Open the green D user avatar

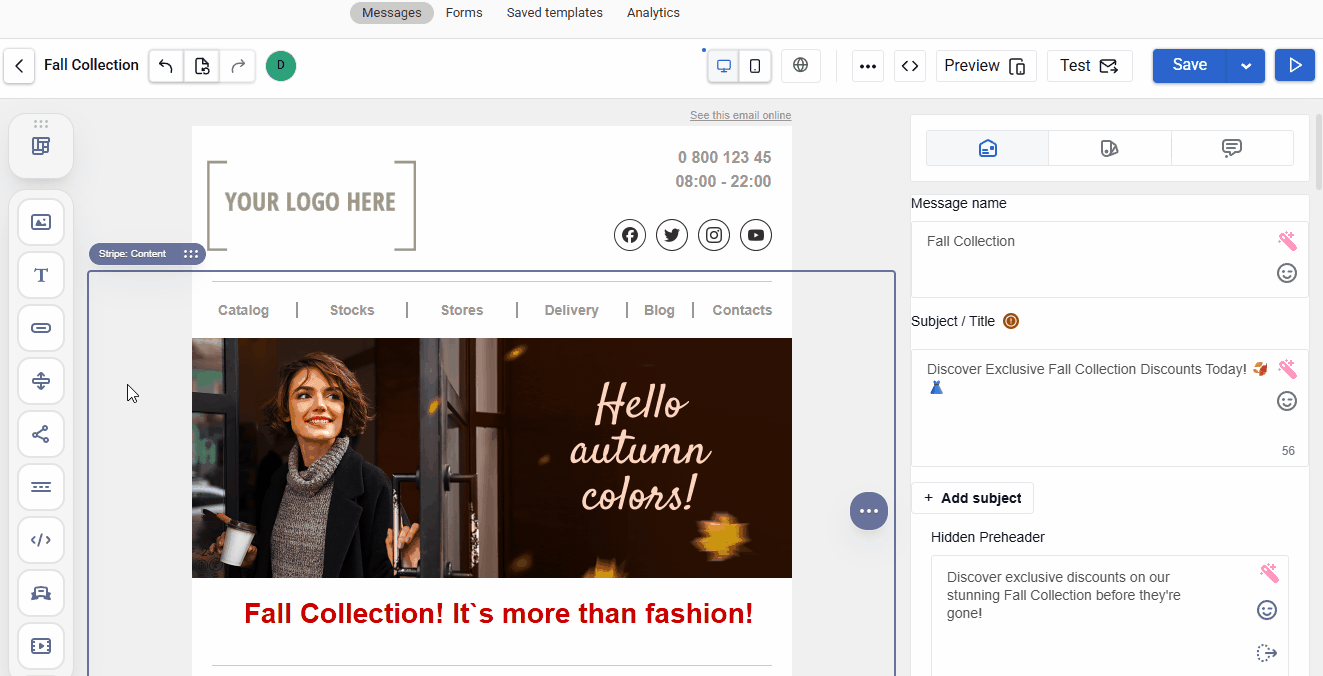pos(281,66)
